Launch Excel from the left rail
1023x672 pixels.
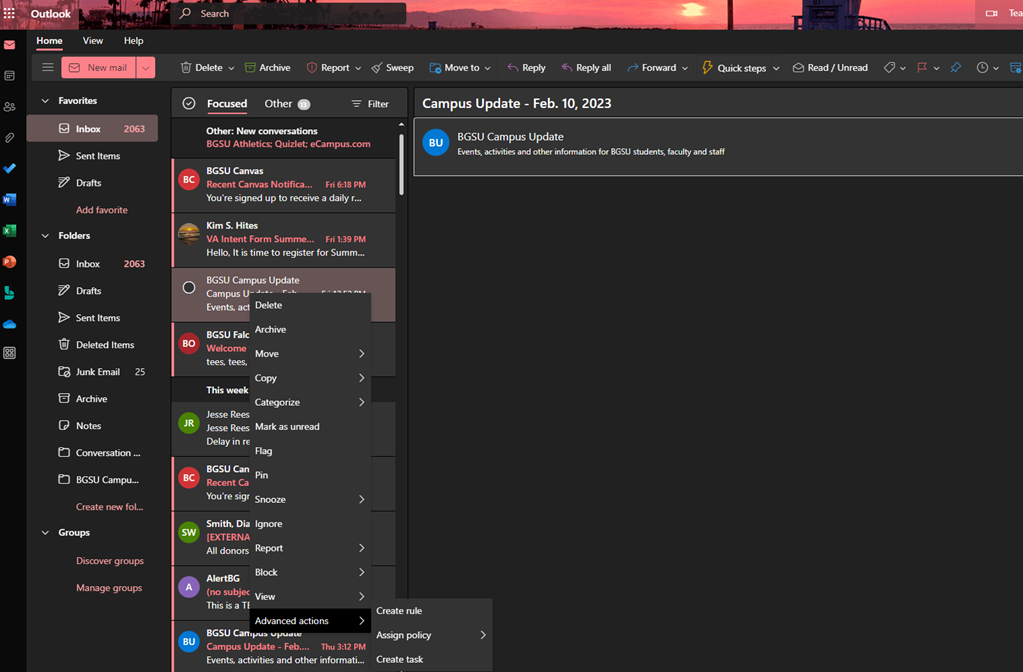tap(9, 230)
